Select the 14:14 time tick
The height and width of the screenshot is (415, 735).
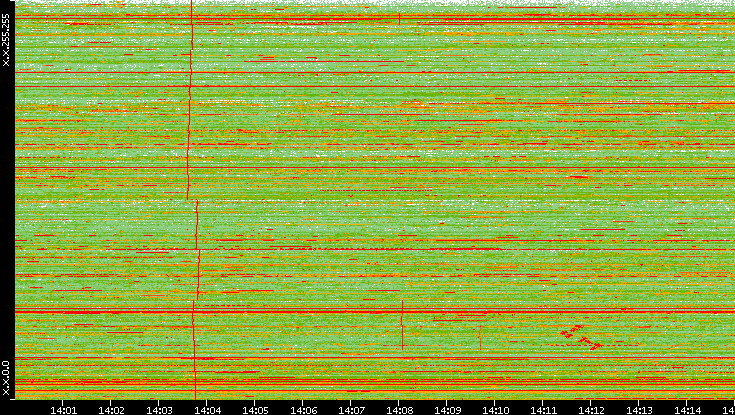687,408
